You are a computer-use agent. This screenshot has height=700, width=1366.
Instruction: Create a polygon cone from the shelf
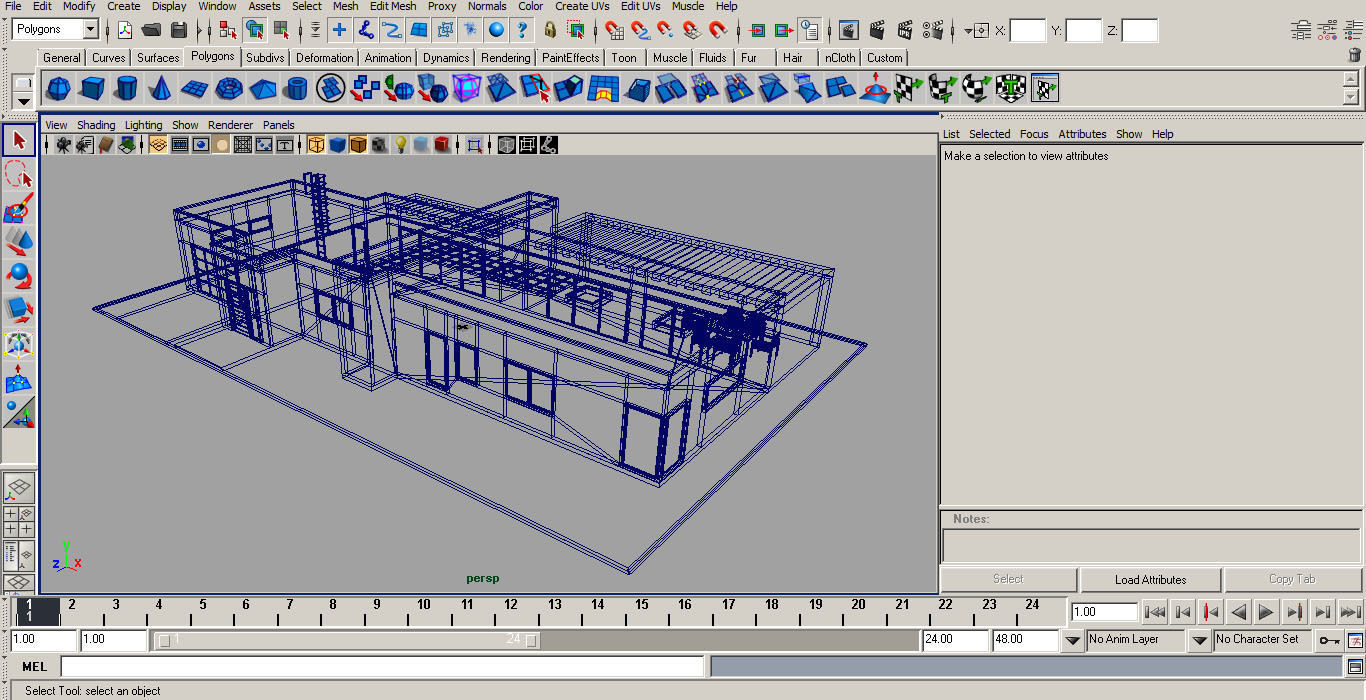coord(161,88)
